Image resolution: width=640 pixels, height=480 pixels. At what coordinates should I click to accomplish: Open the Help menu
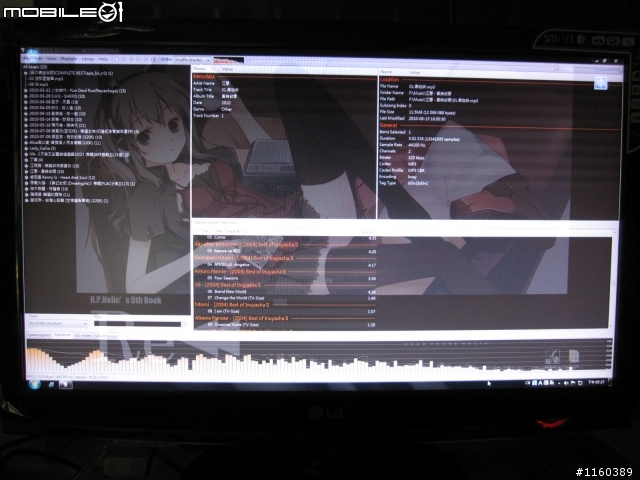coord(104,59)
